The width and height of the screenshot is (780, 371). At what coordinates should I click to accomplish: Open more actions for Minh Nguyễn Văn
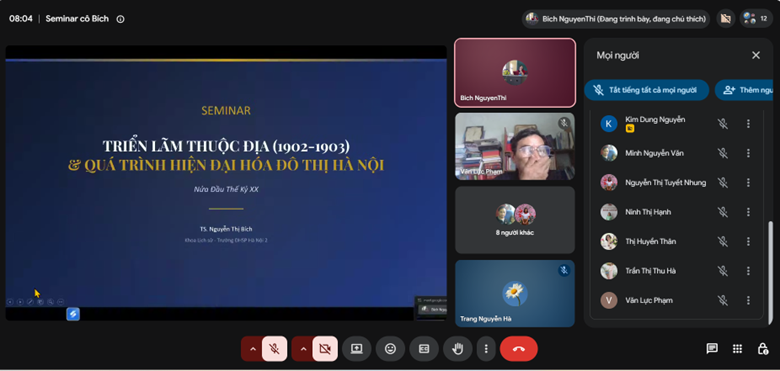point(748,153)
